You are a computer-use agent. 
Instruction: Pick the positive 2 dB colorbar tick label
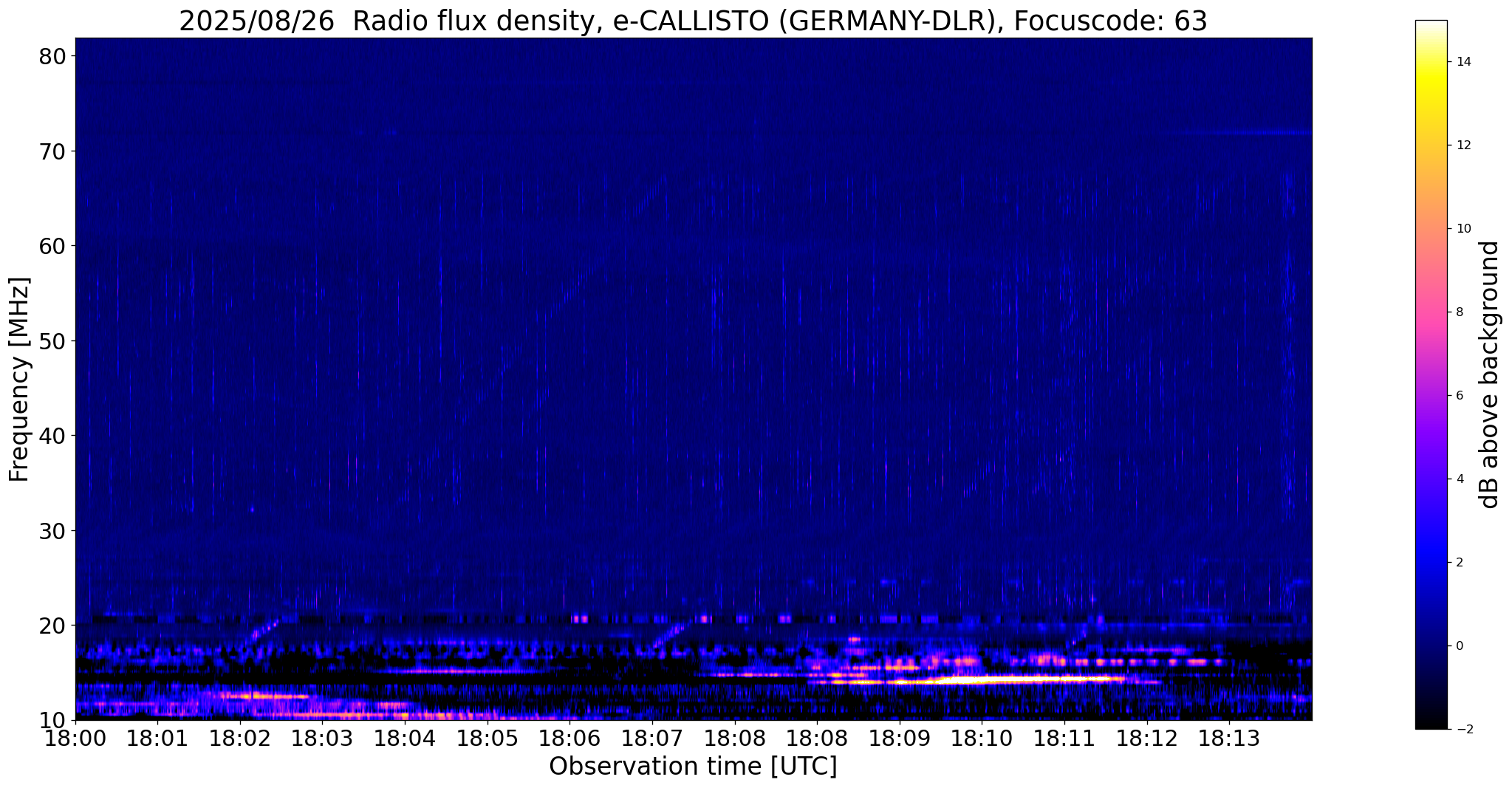point(1460,563)
